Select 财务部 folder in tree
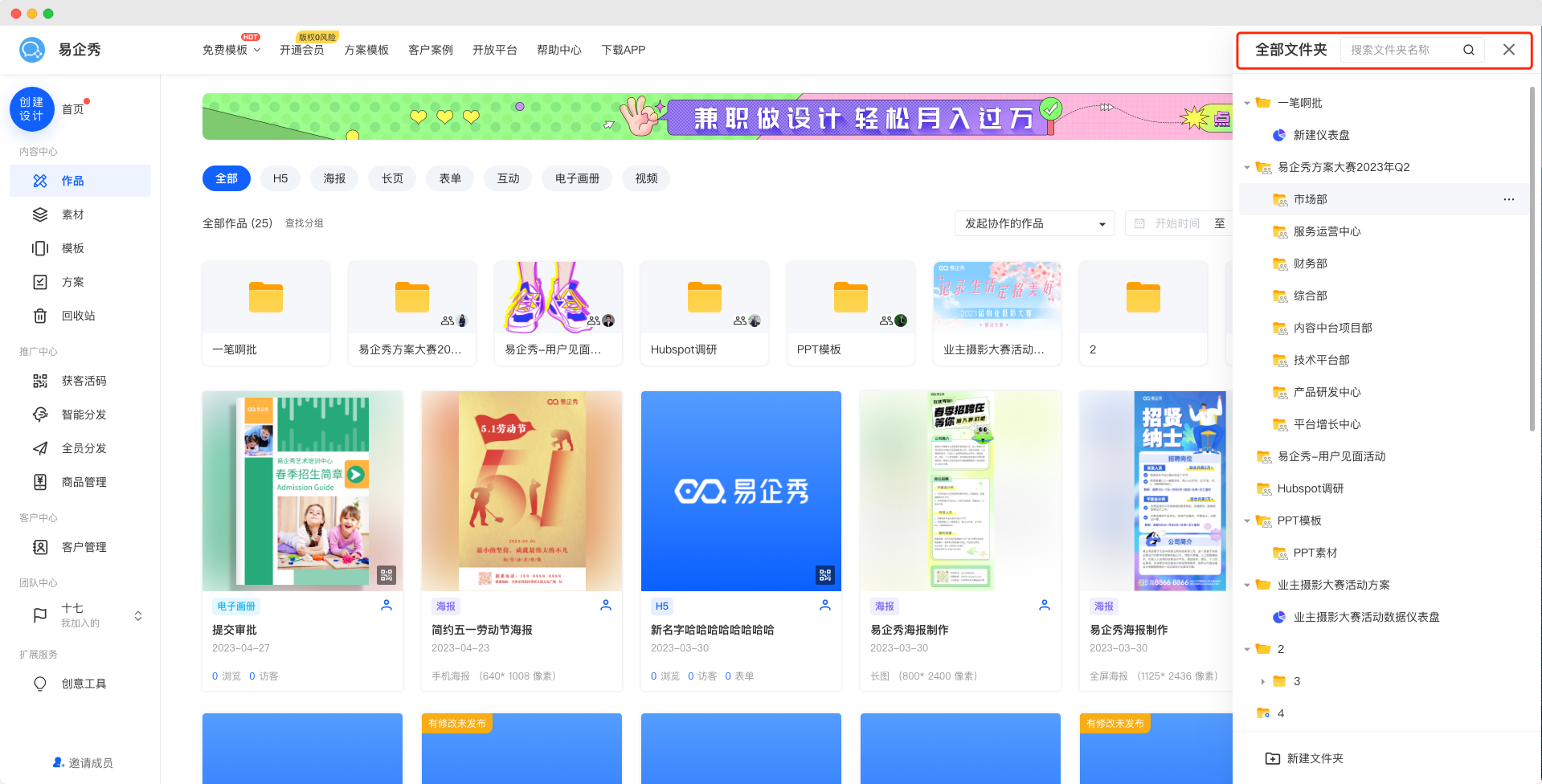This screenshot has height=784, width=1542. click(1310, 263)
